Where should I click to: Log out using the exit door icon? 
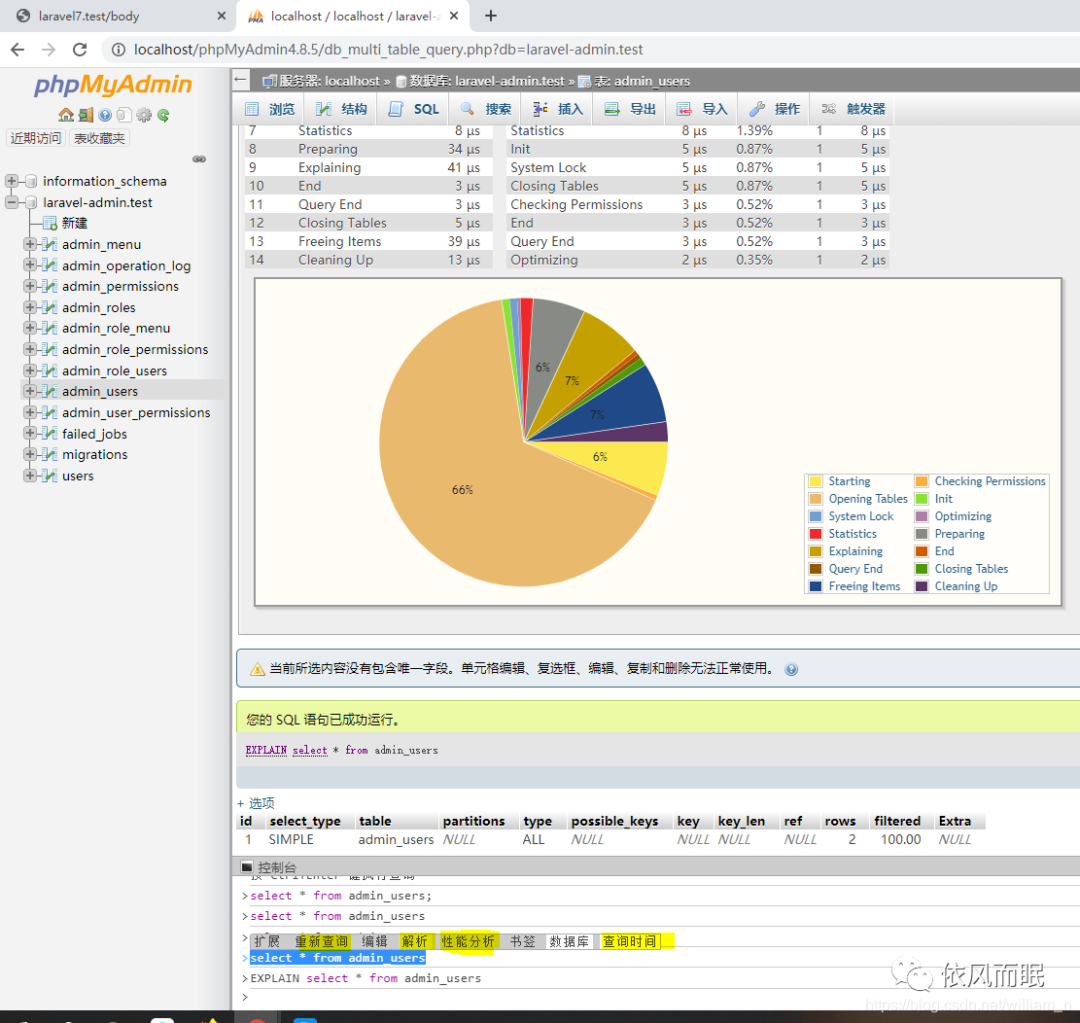tap(86, 115)
